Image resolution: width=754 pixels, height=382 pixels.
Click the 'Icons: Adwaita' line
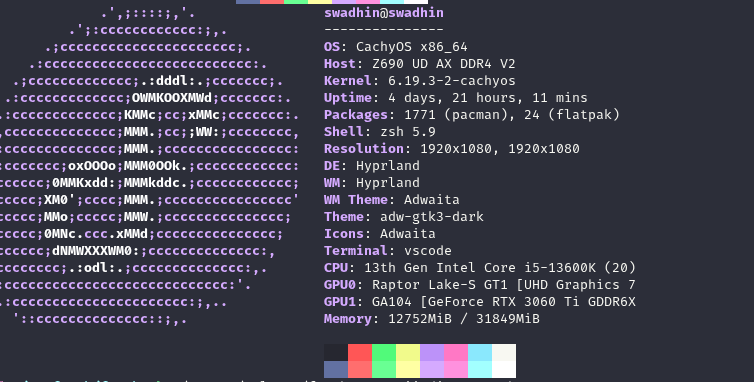coord(379,233)
